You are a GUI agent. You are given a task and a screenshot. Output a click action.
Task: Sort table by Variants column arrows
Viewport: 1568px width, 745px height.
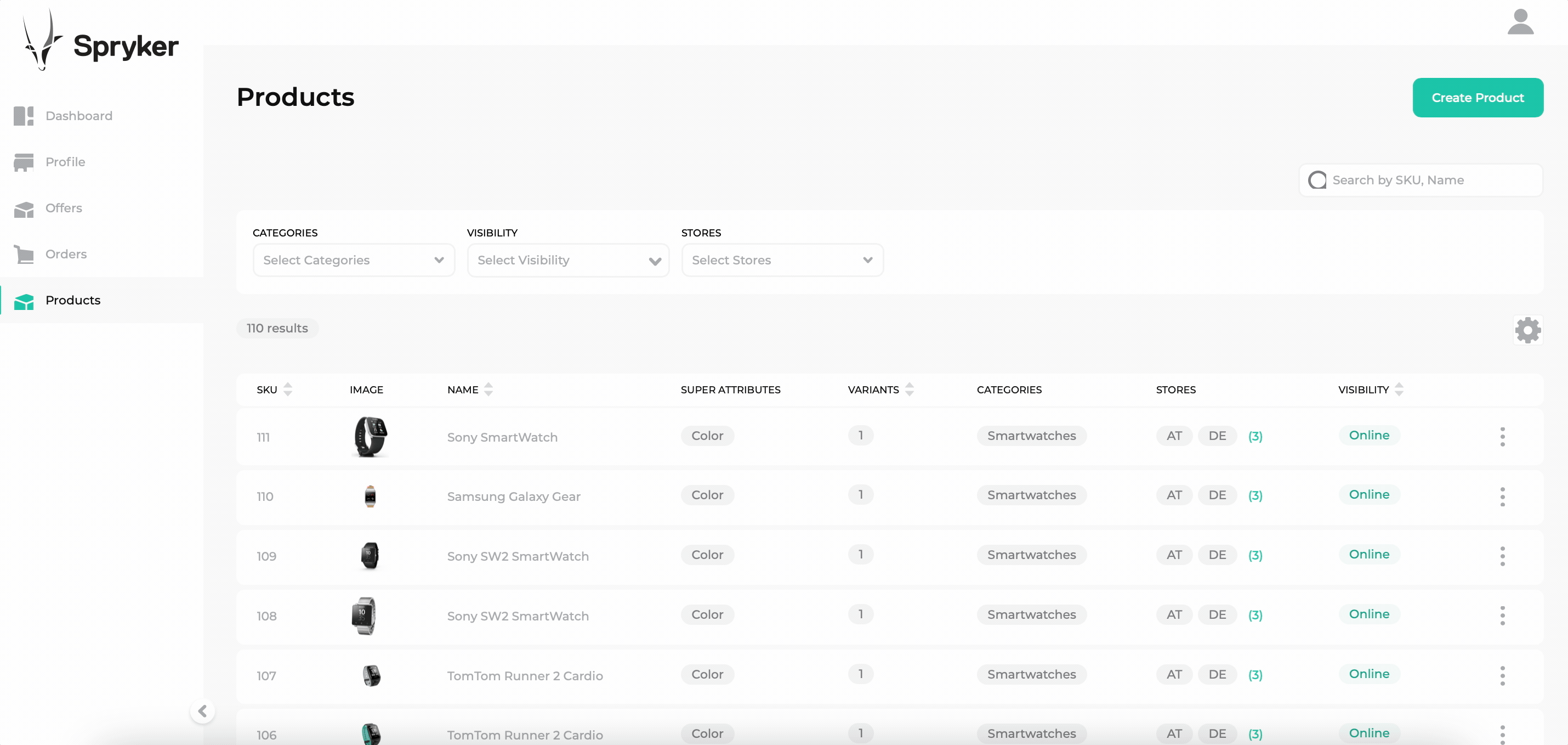coord(909,390)
